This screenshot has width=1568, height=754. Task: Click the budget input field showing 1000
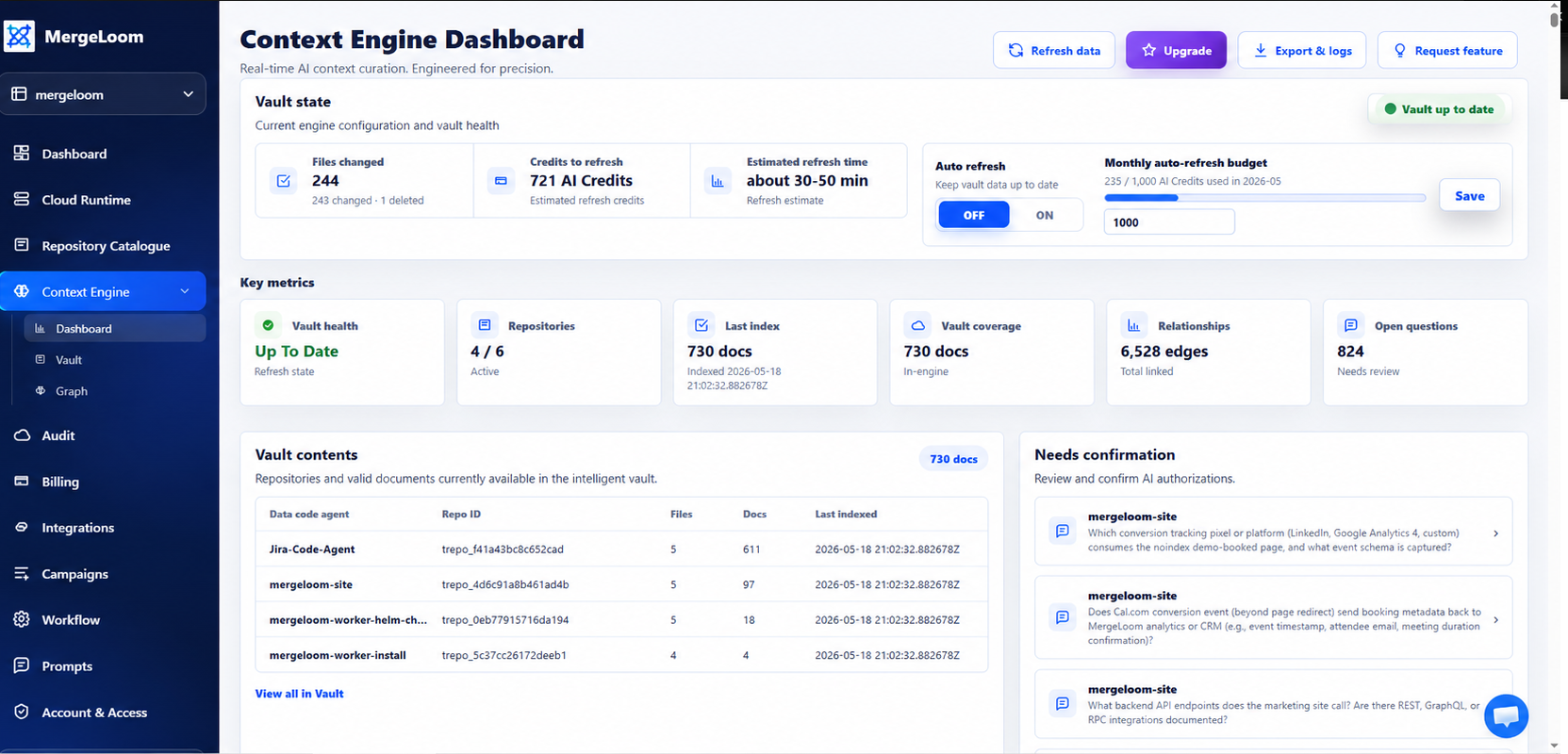(x=1169, y=222)
